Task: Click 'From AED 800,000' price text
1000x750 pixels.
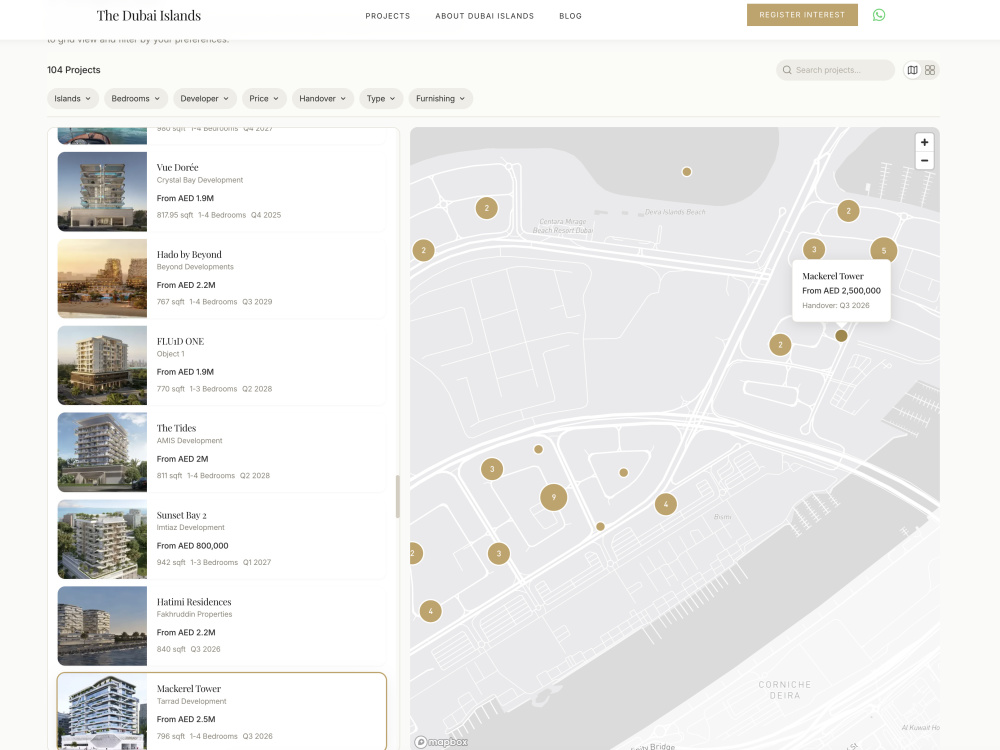Action: tap(193, 546)
